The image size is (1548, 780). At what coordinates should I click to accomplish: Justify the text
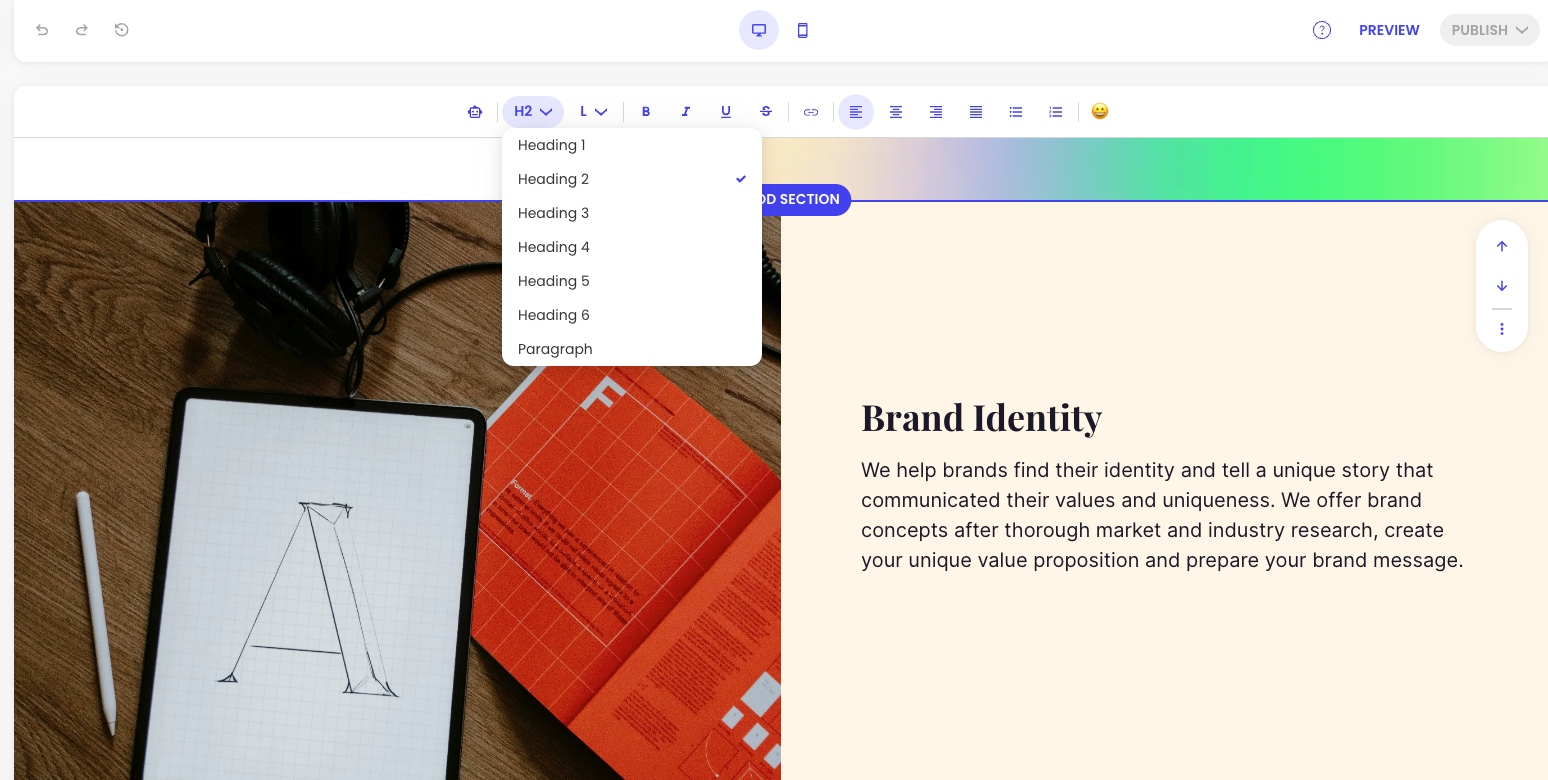point(976,112)
